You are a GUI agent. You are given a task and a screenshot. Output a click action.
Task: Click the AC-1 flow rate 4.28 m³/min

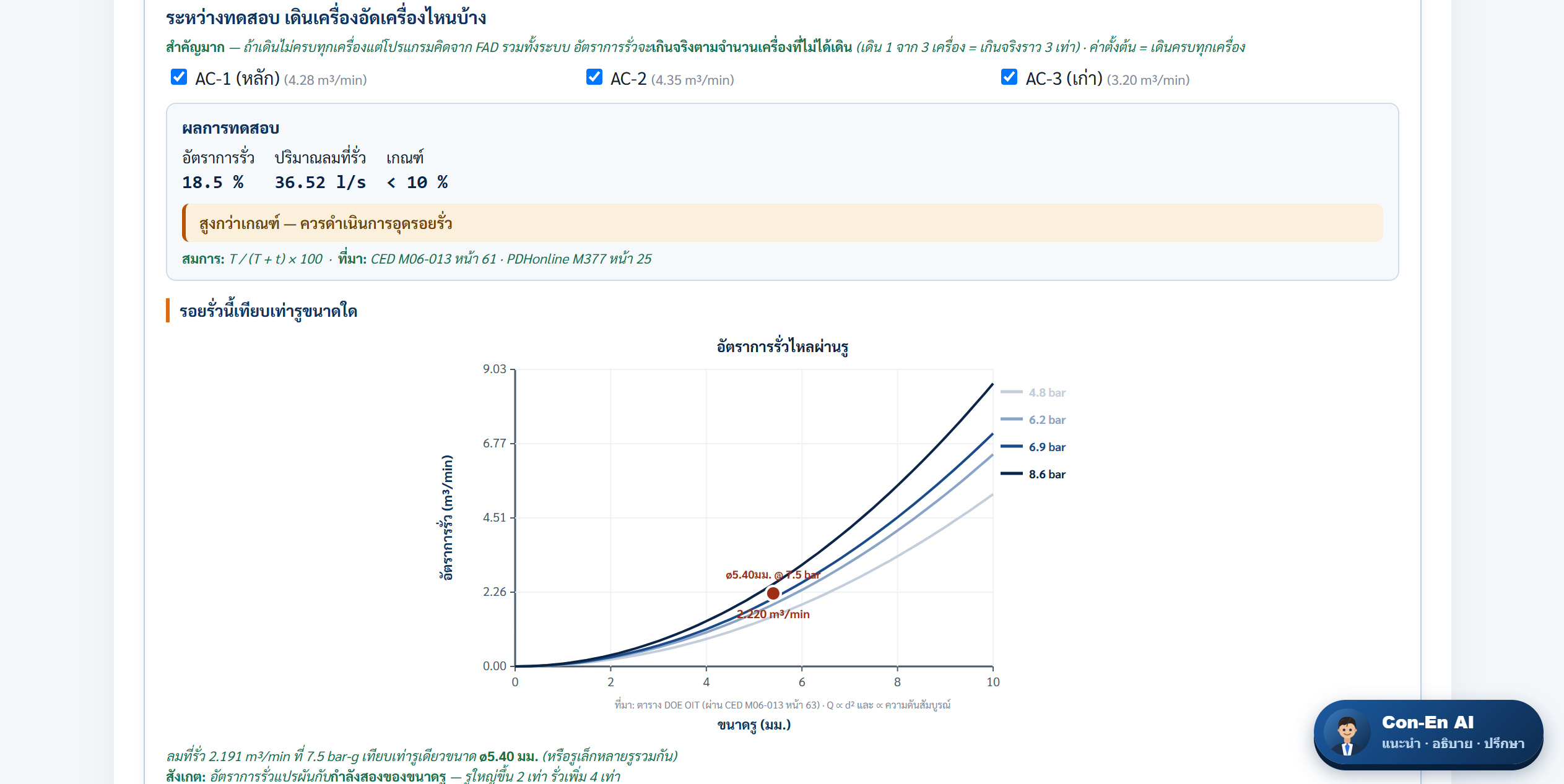(325, 80)
